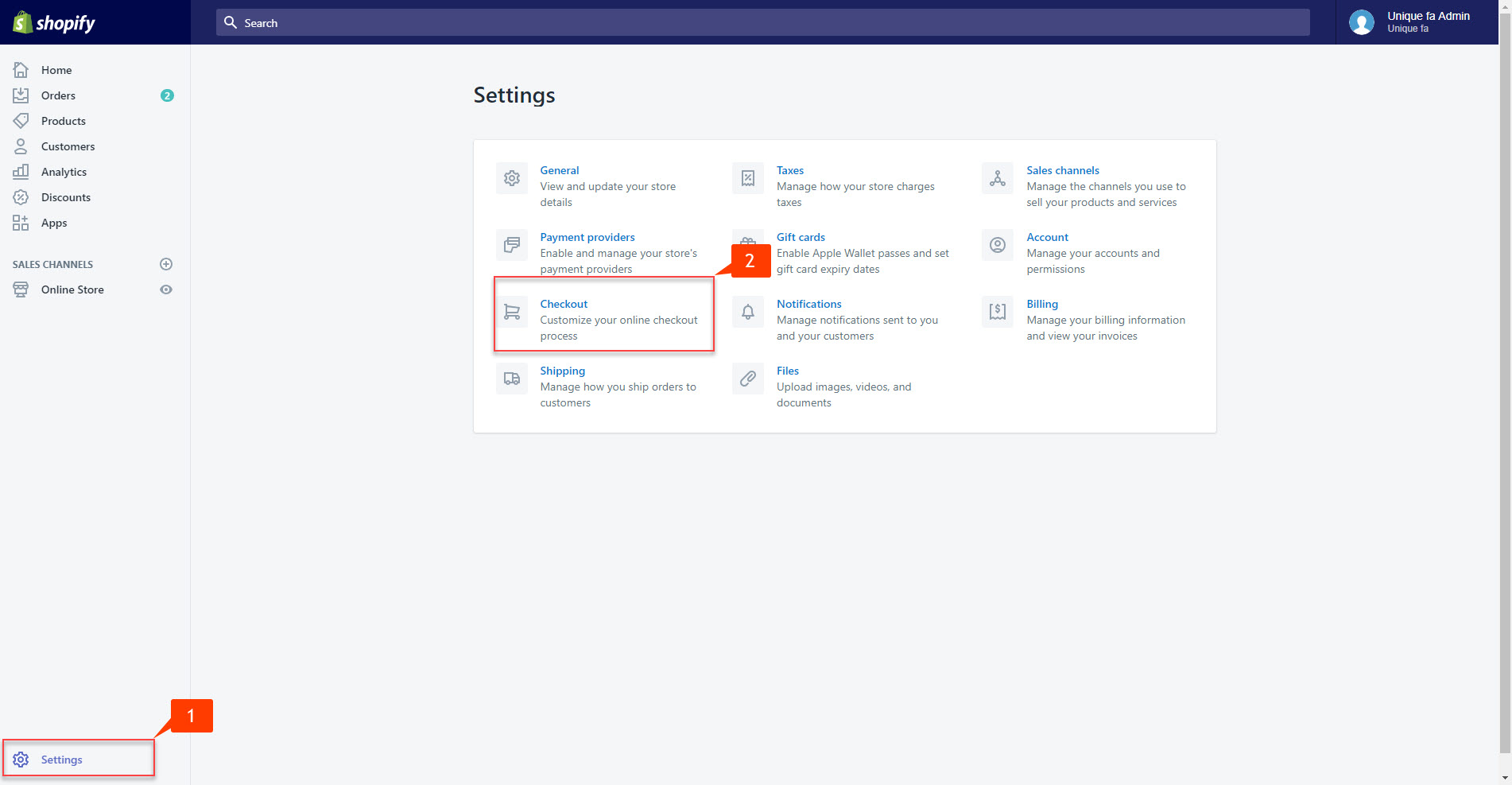Open Online Store channel
Viewport: 1512px width, 785px height.
72,290
